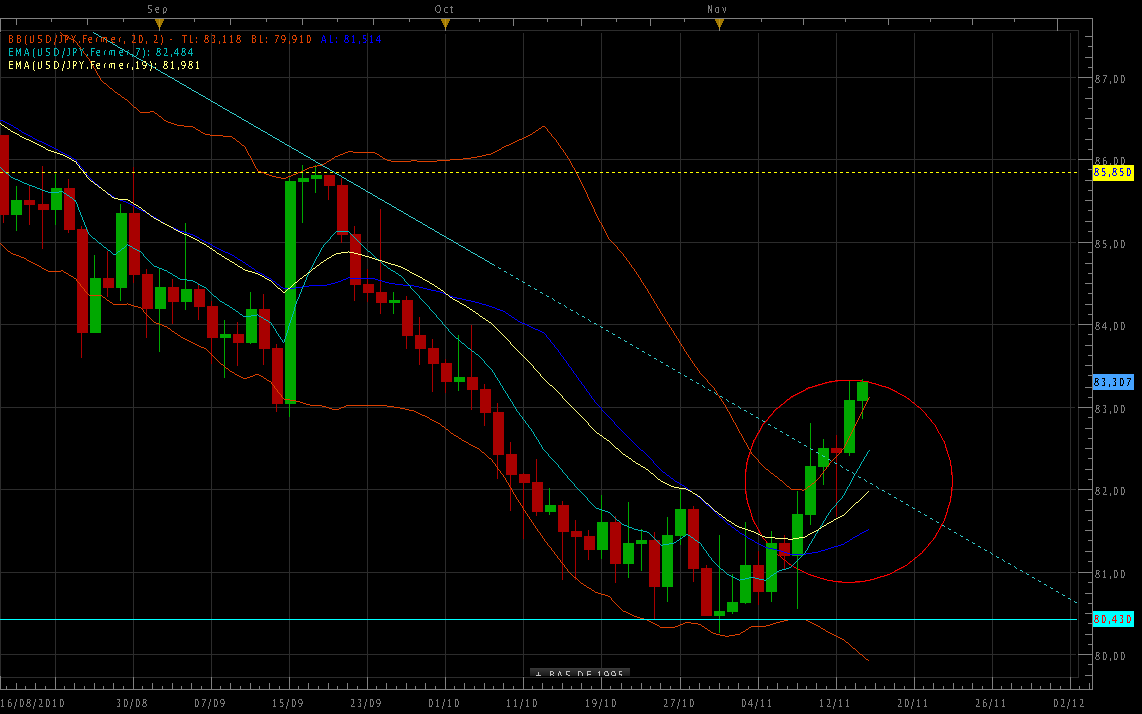The width and height of the screenshot is (1142, 714).
Task: Click the 15/09 date on the time axis
Action: [288, 703]
